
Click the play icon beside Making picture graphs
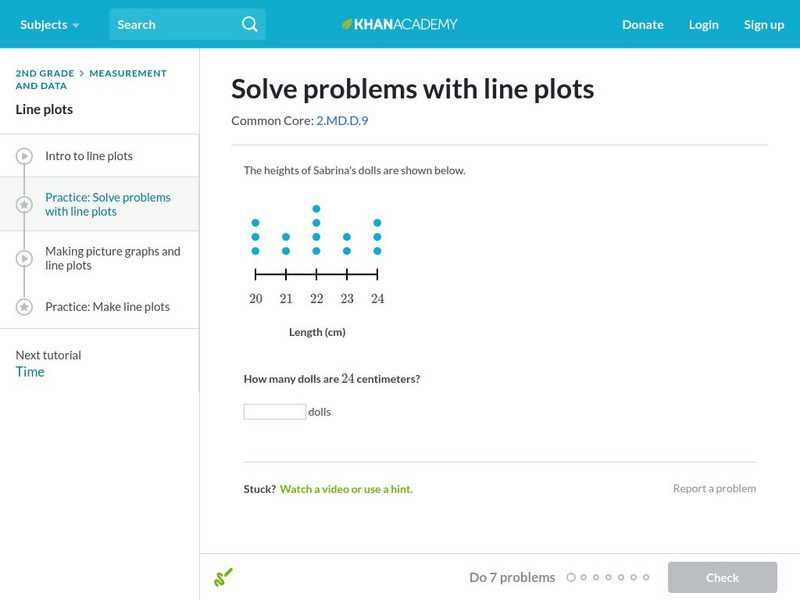(24, 259)
